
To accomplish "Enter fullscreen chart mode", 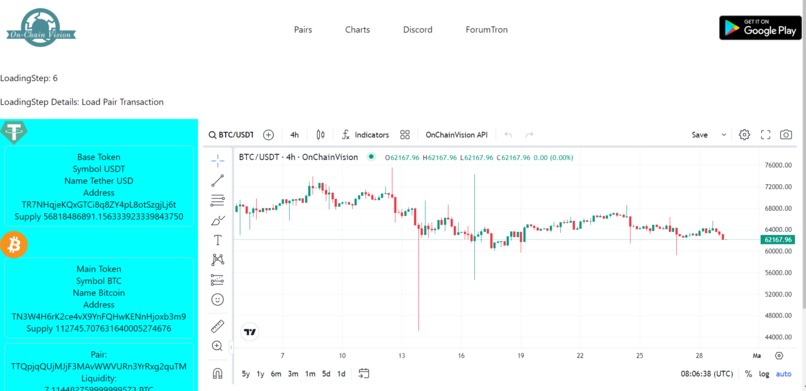I will tap(765, 135).
